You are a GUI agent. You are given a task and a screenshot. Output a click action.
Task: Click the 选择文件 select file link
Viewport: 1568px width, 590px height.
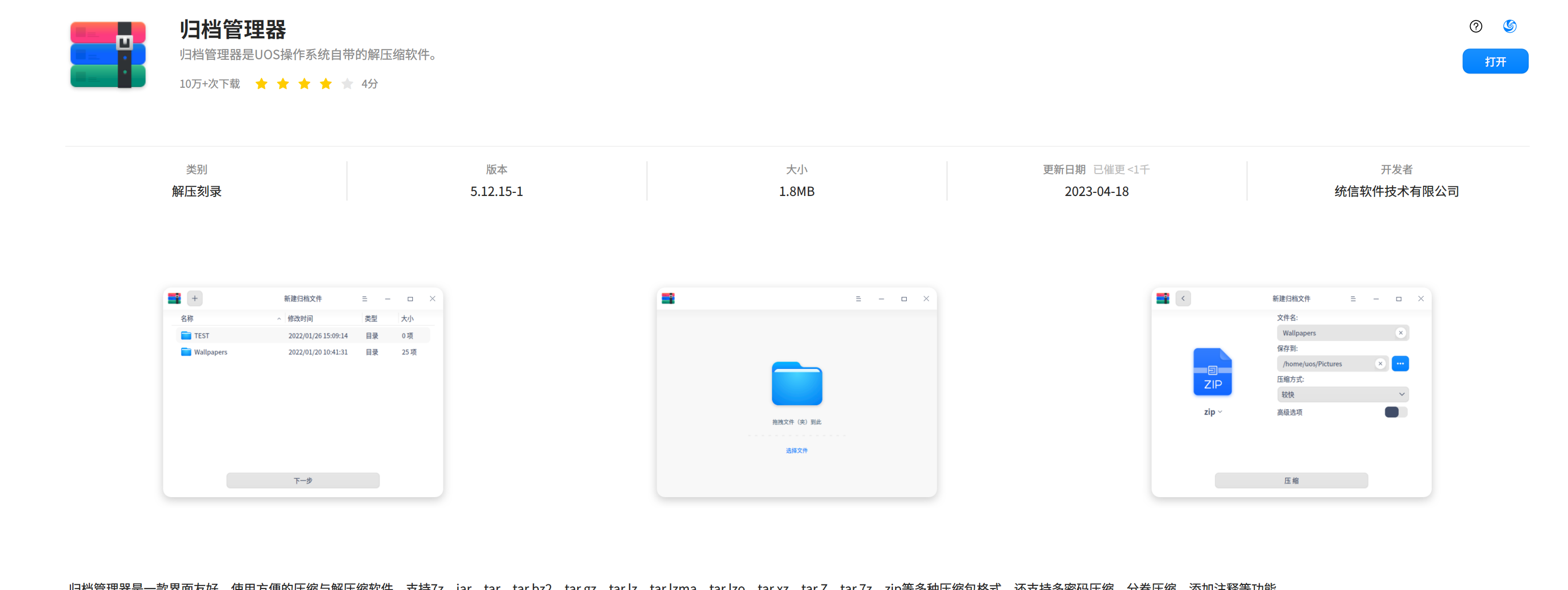pyautogui.click(x=796, y=451)
